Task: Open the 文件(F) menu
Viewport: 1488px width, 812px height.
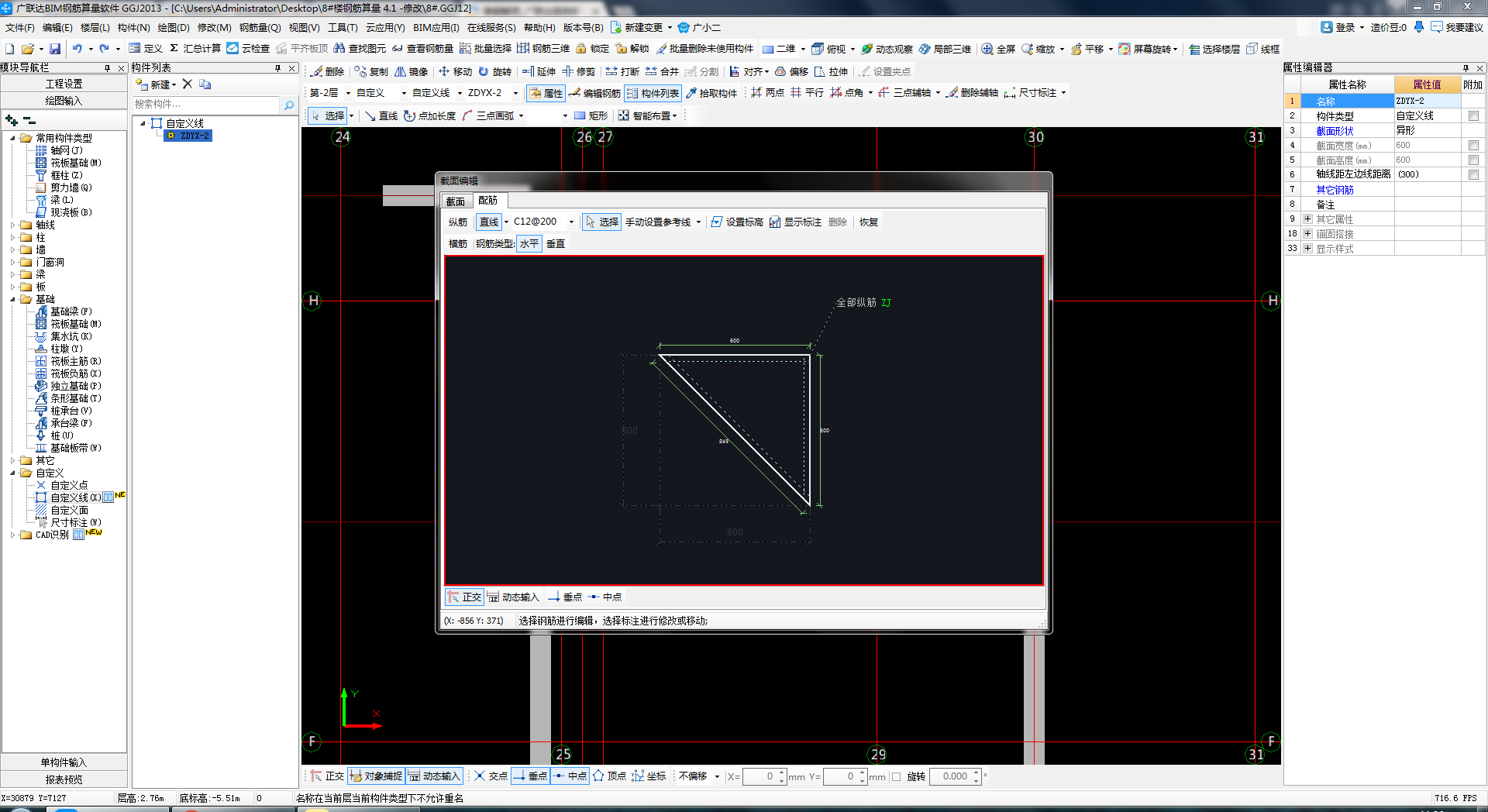Action: click(20, 27)
